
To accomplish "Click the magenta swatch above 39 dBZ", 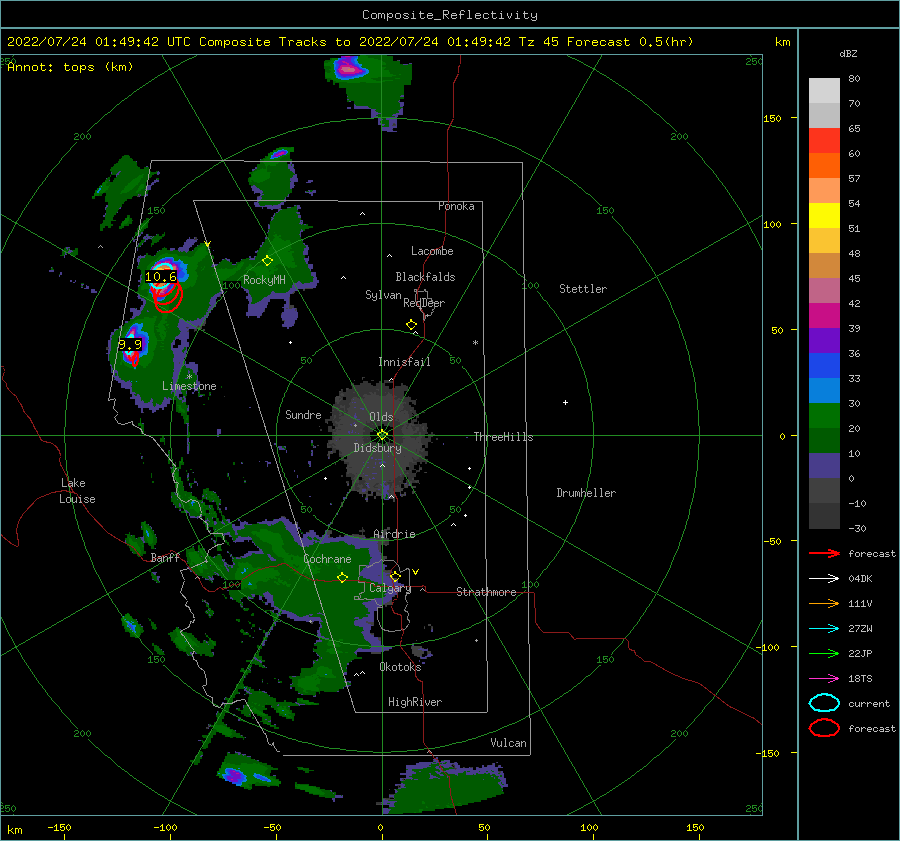I will coord(824,316).
